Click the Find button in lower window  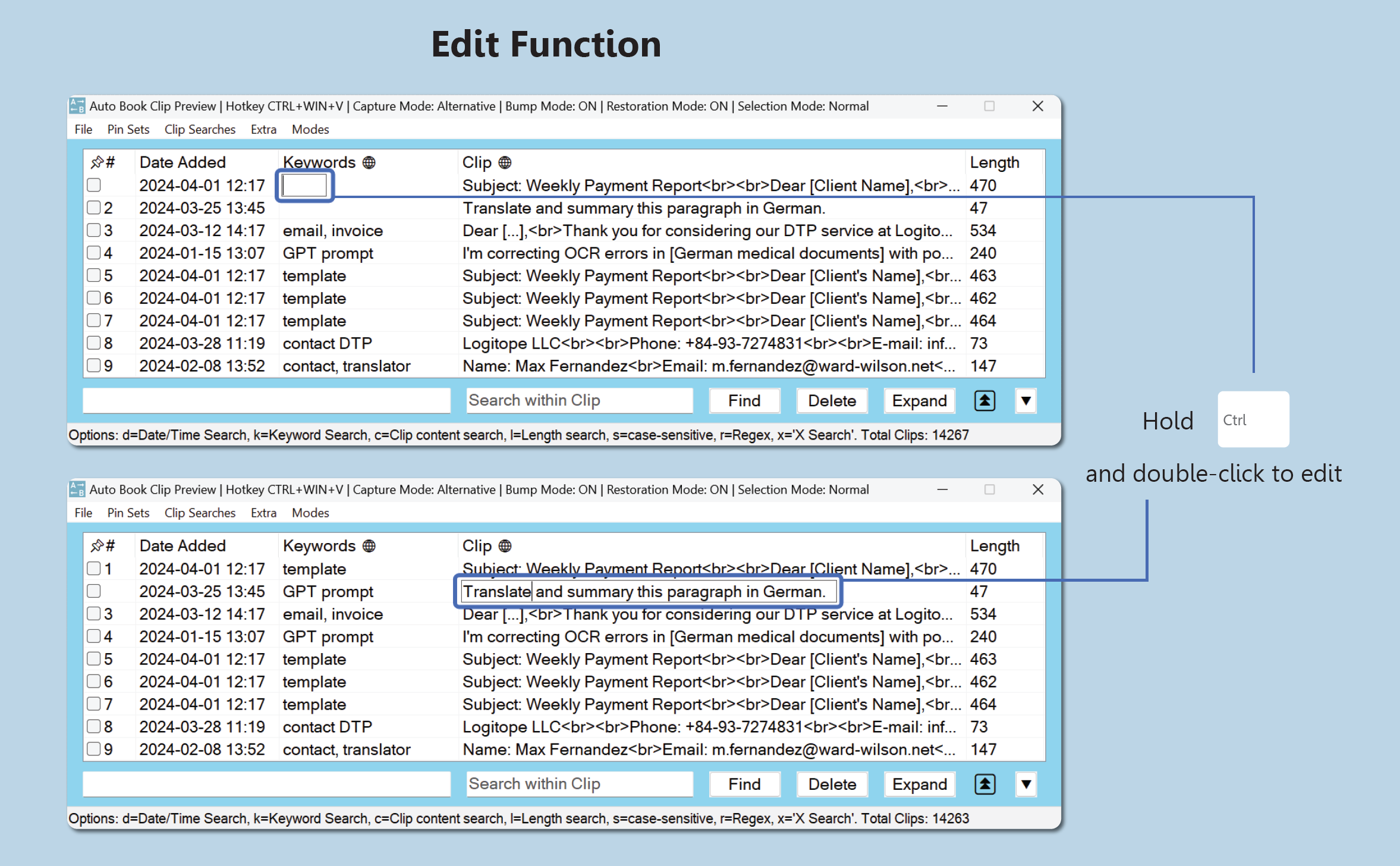point(744,785)
